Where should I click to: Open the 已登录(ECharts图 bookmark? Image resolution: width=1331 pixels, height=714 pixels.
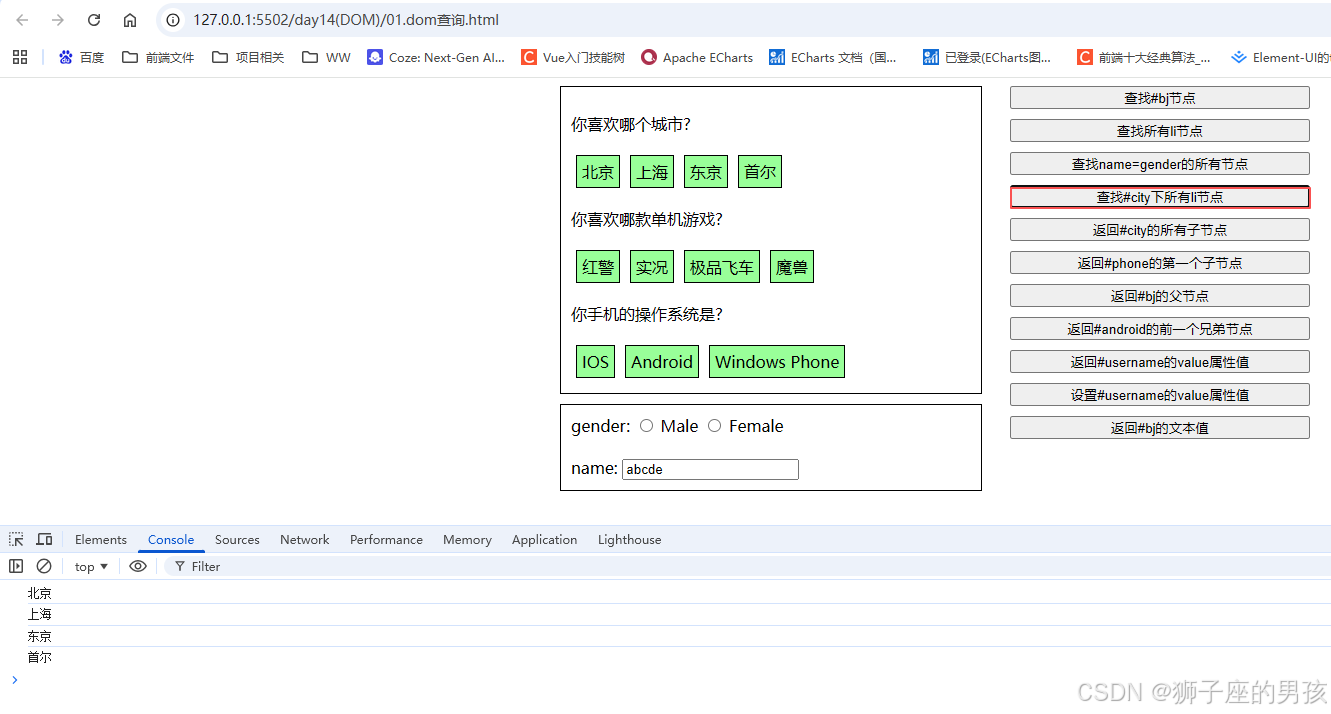click(x=988, y=57)
